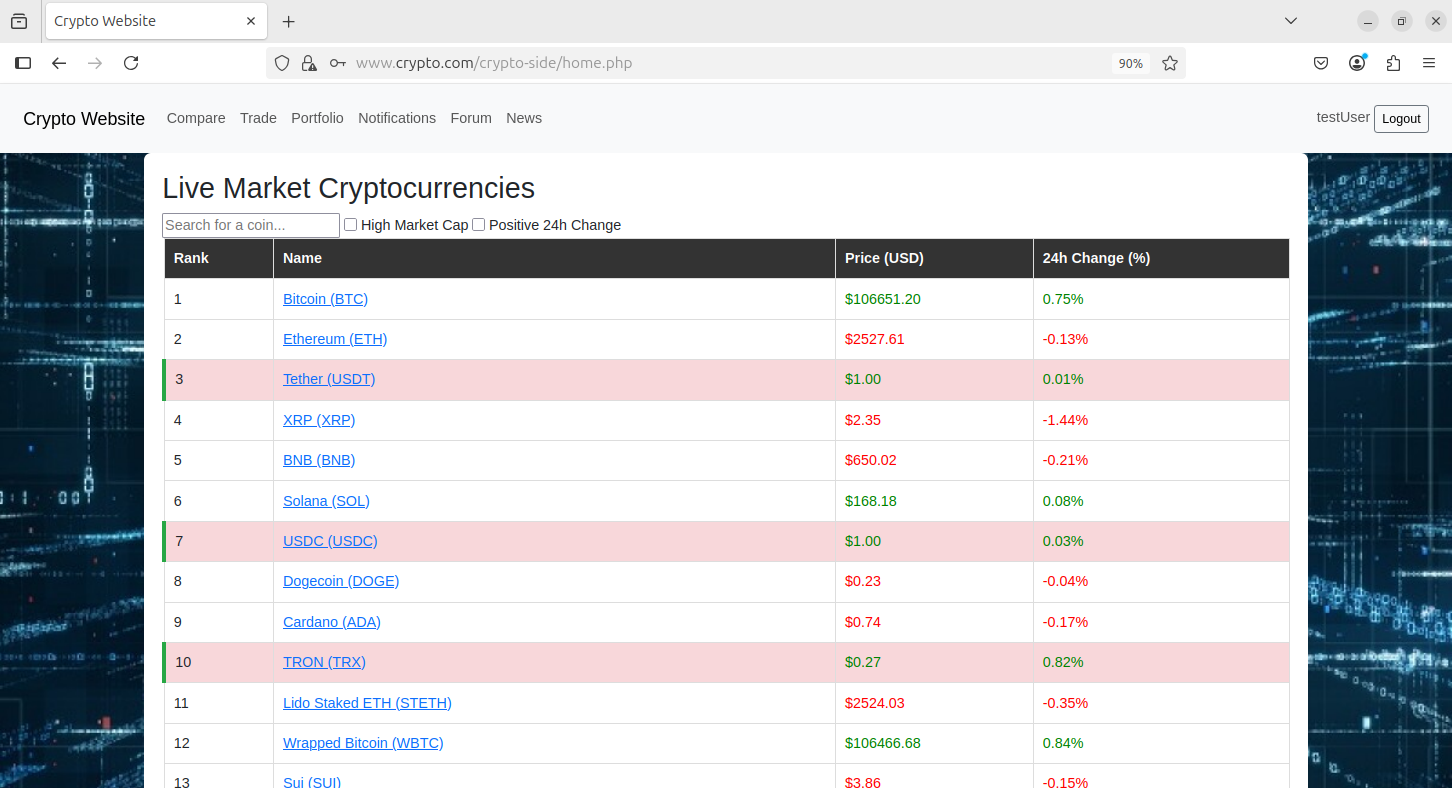Viewport: 1452px width, 788px height.
Task: Open Firefox application menu
Action: pyautogui.click(x=1429, y=63)
